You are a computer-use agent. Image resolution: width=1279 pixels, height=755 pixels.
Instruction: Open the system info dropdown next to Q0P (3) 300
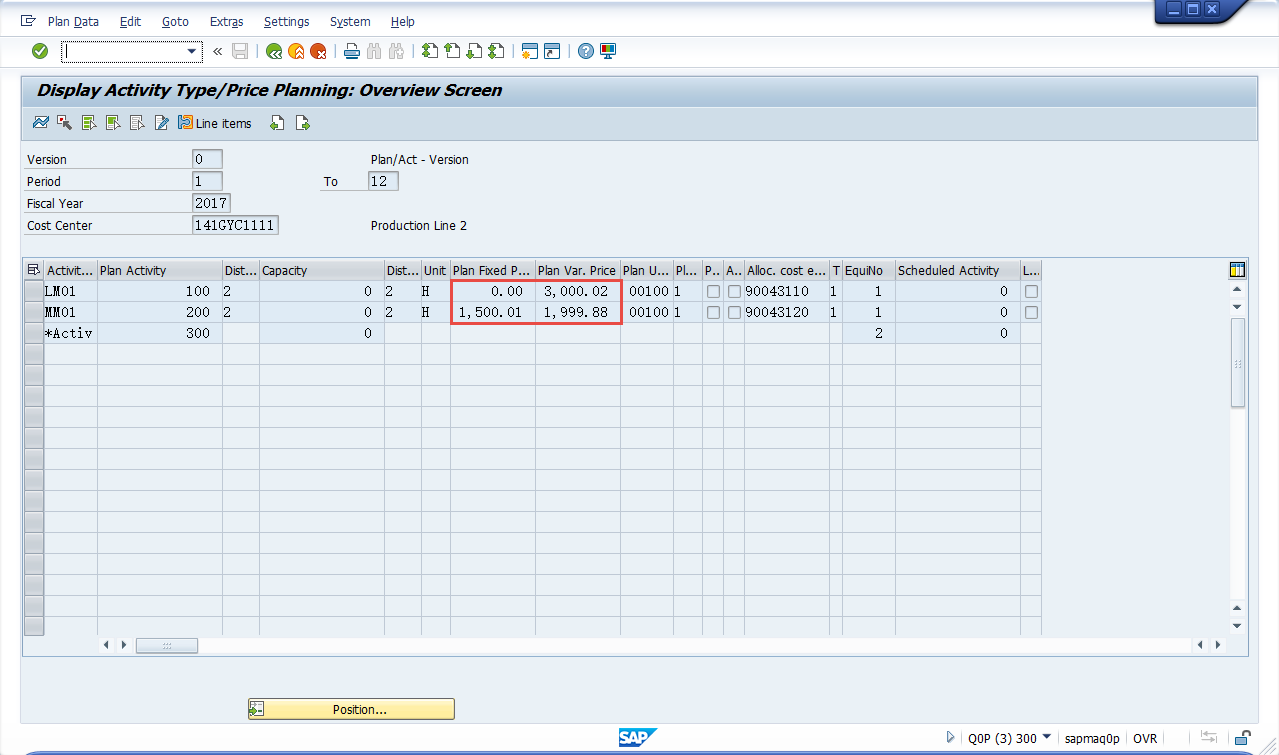pos(1047,737)
